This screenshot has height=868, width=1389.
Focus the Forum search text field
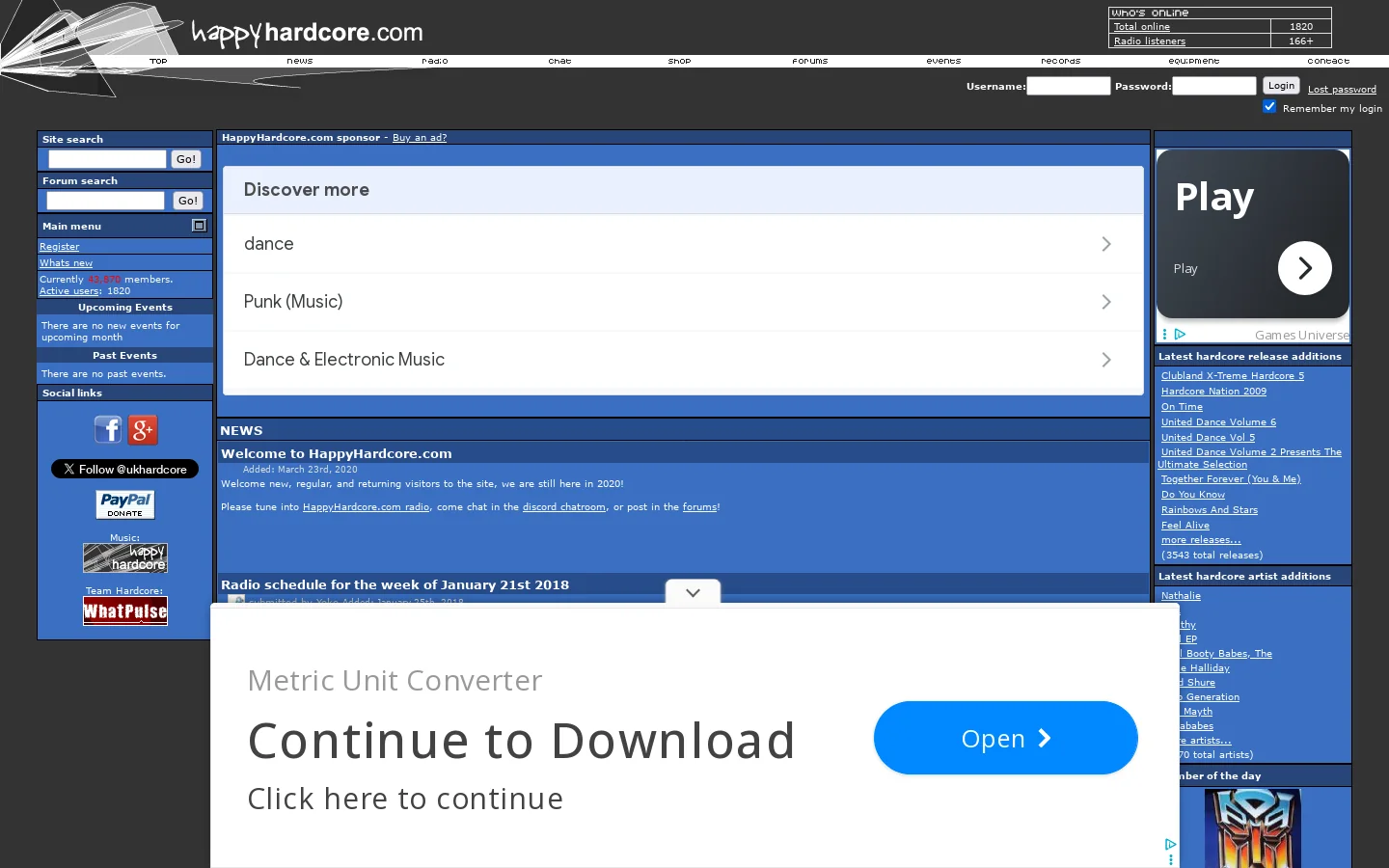point(106,201)
